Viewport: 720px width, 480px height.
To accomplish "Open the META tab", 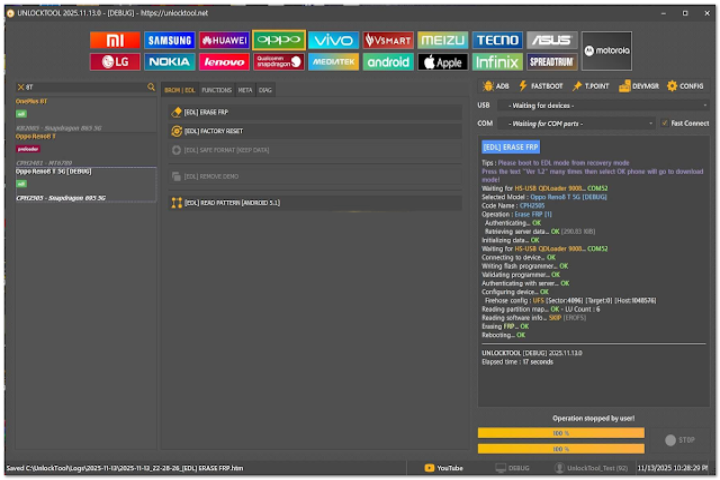I will point(244,90).
